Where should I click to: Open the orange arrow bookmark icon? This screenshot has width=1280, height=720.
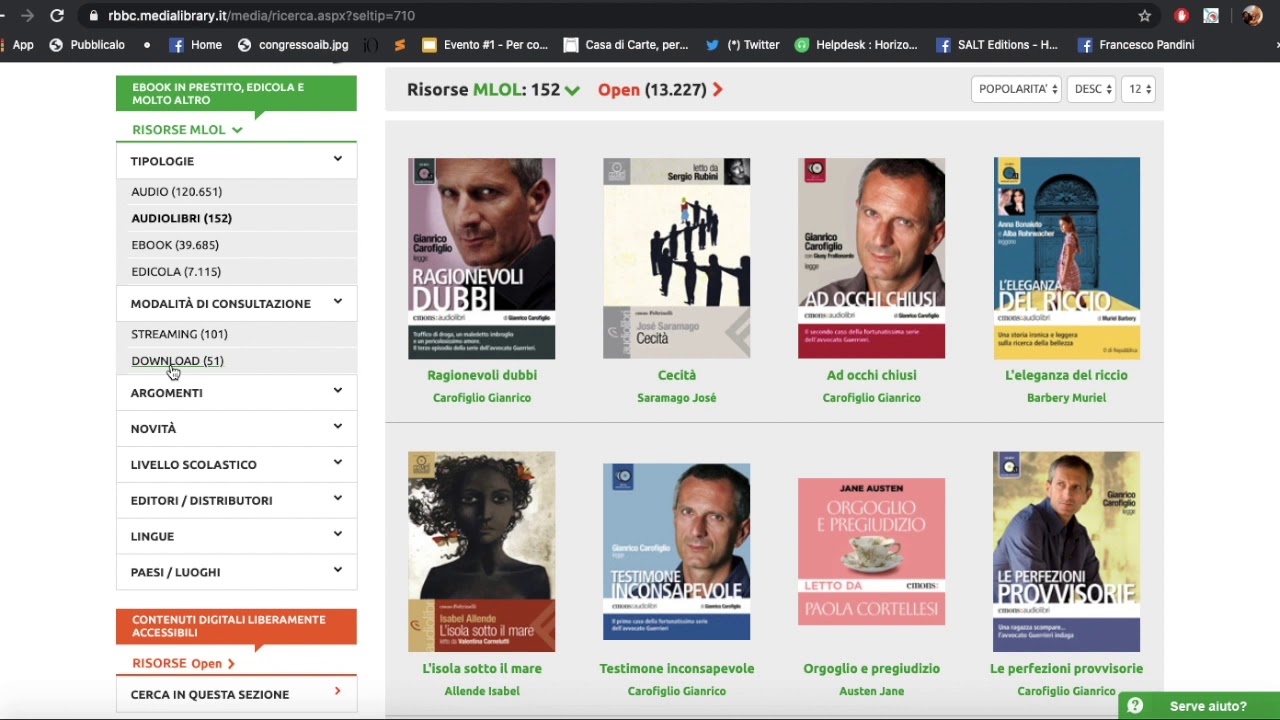click(400, 45)
